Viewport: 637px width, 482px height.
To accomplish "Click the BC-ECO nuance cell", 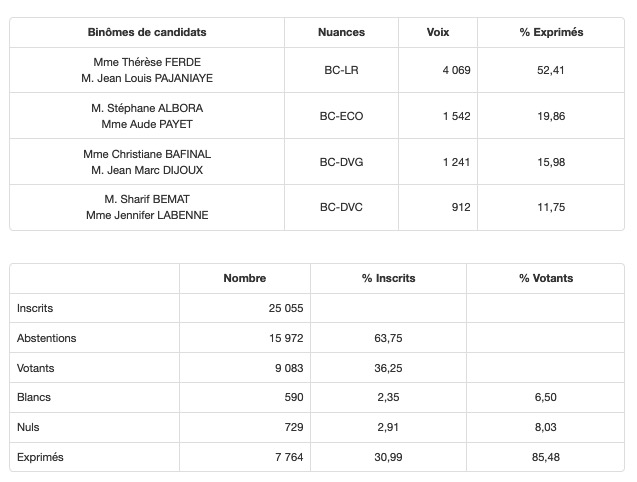I will point(342,116).
